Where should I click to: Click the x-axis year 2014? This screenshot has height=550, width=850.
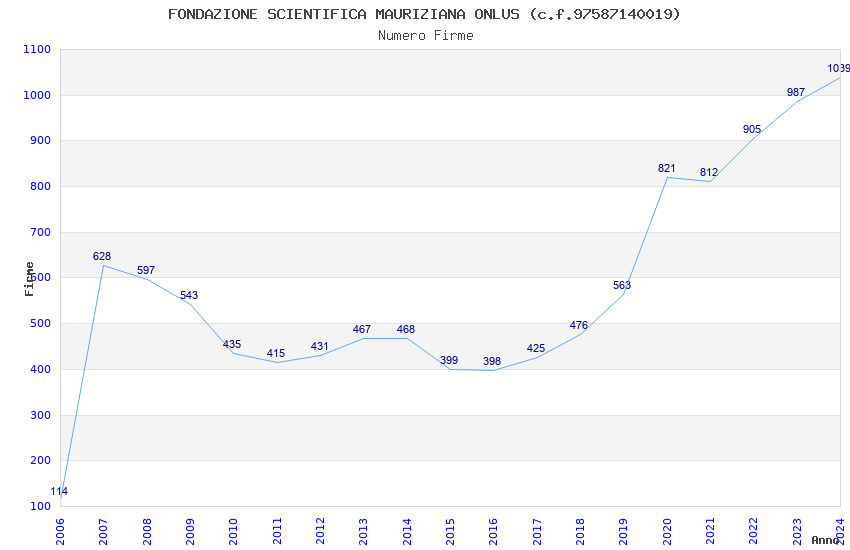(x=407, y=532)
